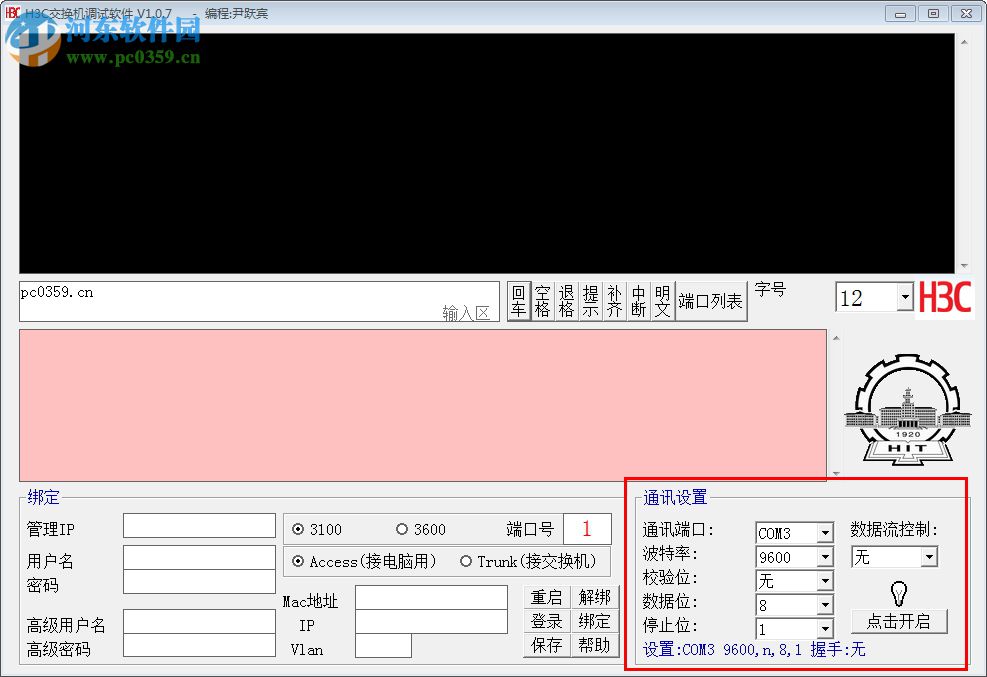This screenshot has width=987, height=677.
Task: Click the 提示 (Hint) toolbar icon
Action: tap(590, 298)
